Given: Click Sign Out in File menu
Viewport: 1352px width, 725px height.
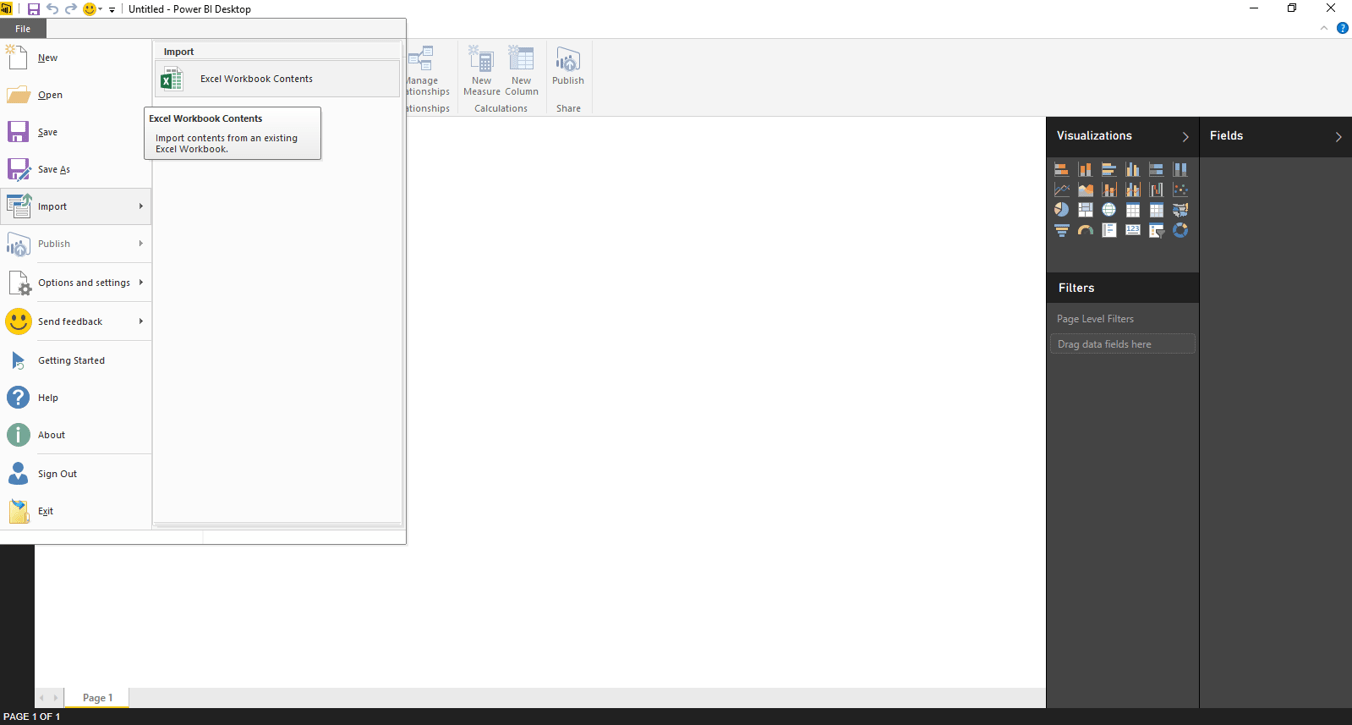Looking at the screenshot, I should pyautogui.click(x=57, y=474).
